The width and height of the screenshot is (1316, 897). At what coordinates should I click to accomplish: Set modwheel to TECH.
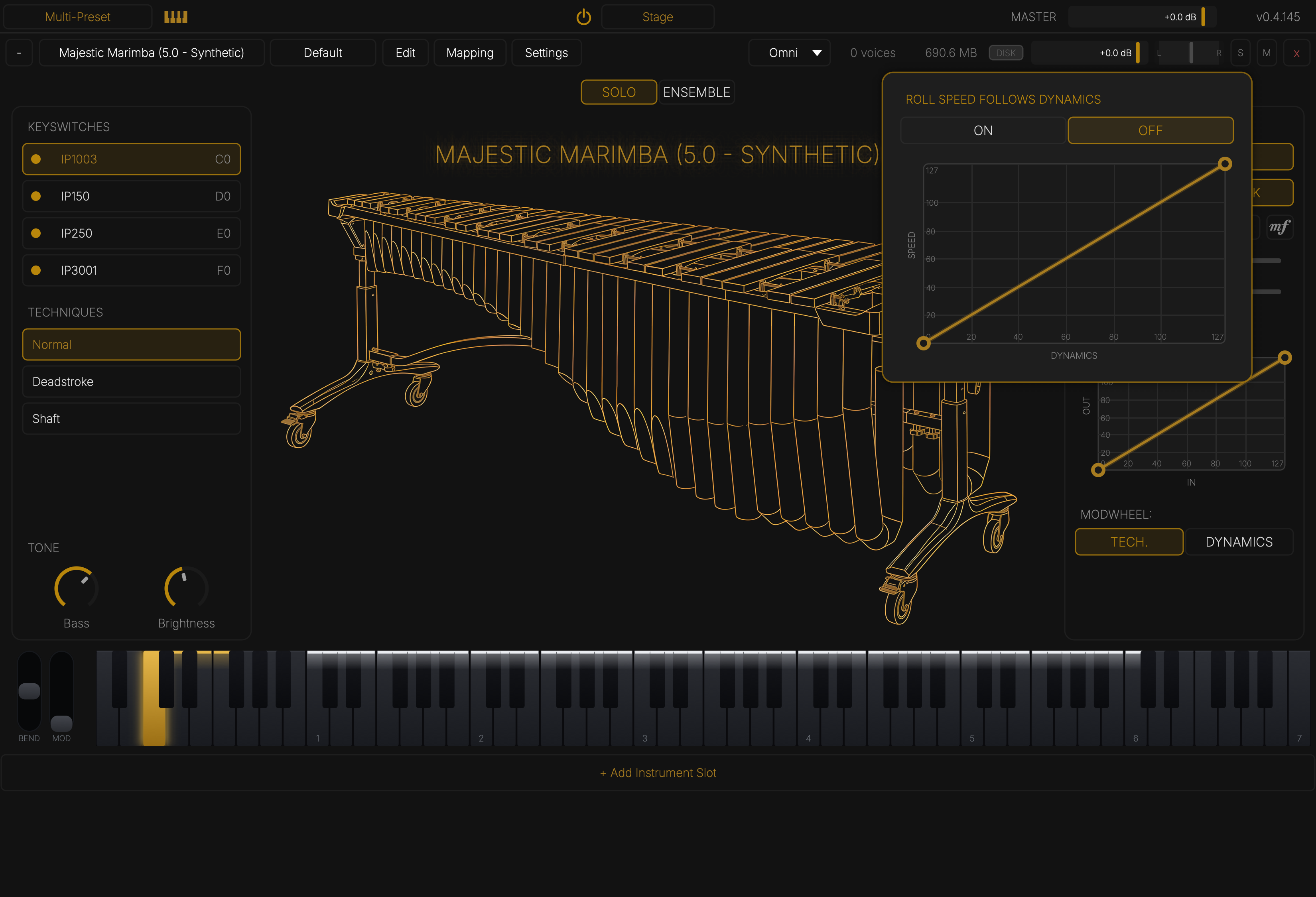coord(1129,542)
